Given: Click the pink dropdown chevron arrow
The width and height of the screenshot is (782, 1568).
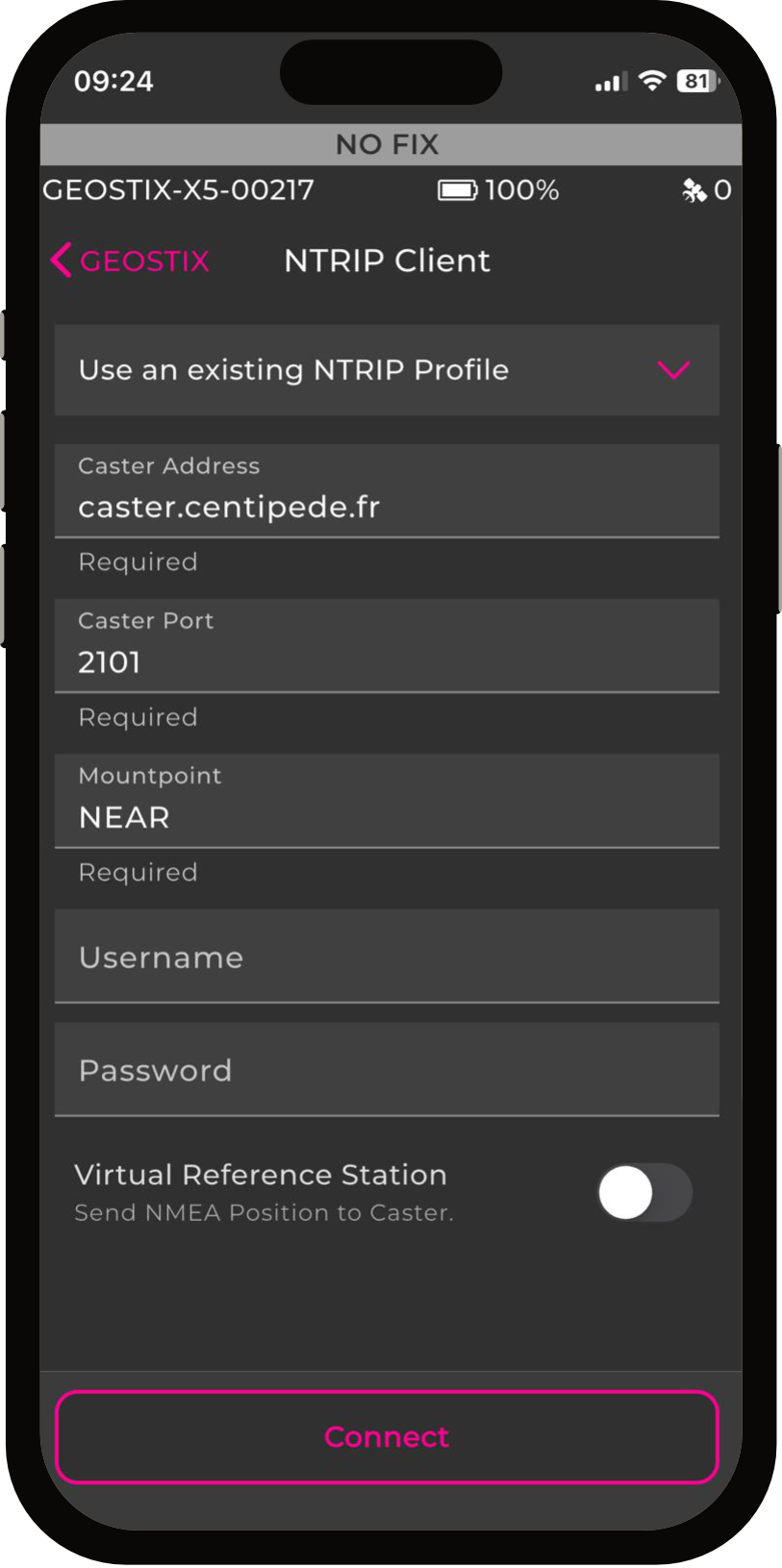Looking at the screenshot, I should [x=673, y=370].
